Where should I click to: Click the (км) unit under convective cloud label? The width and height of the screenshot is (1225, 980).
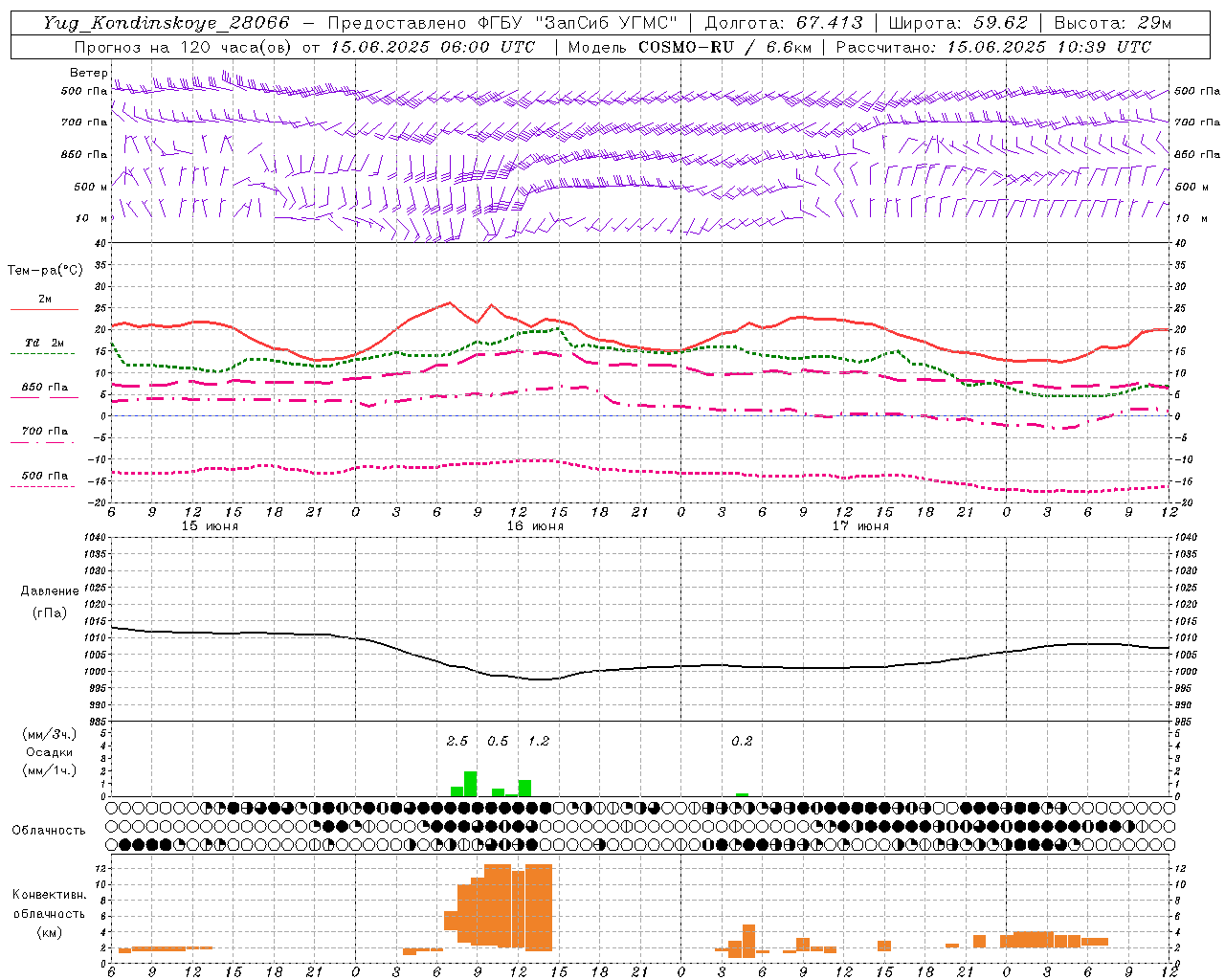[x=49, y=932]
